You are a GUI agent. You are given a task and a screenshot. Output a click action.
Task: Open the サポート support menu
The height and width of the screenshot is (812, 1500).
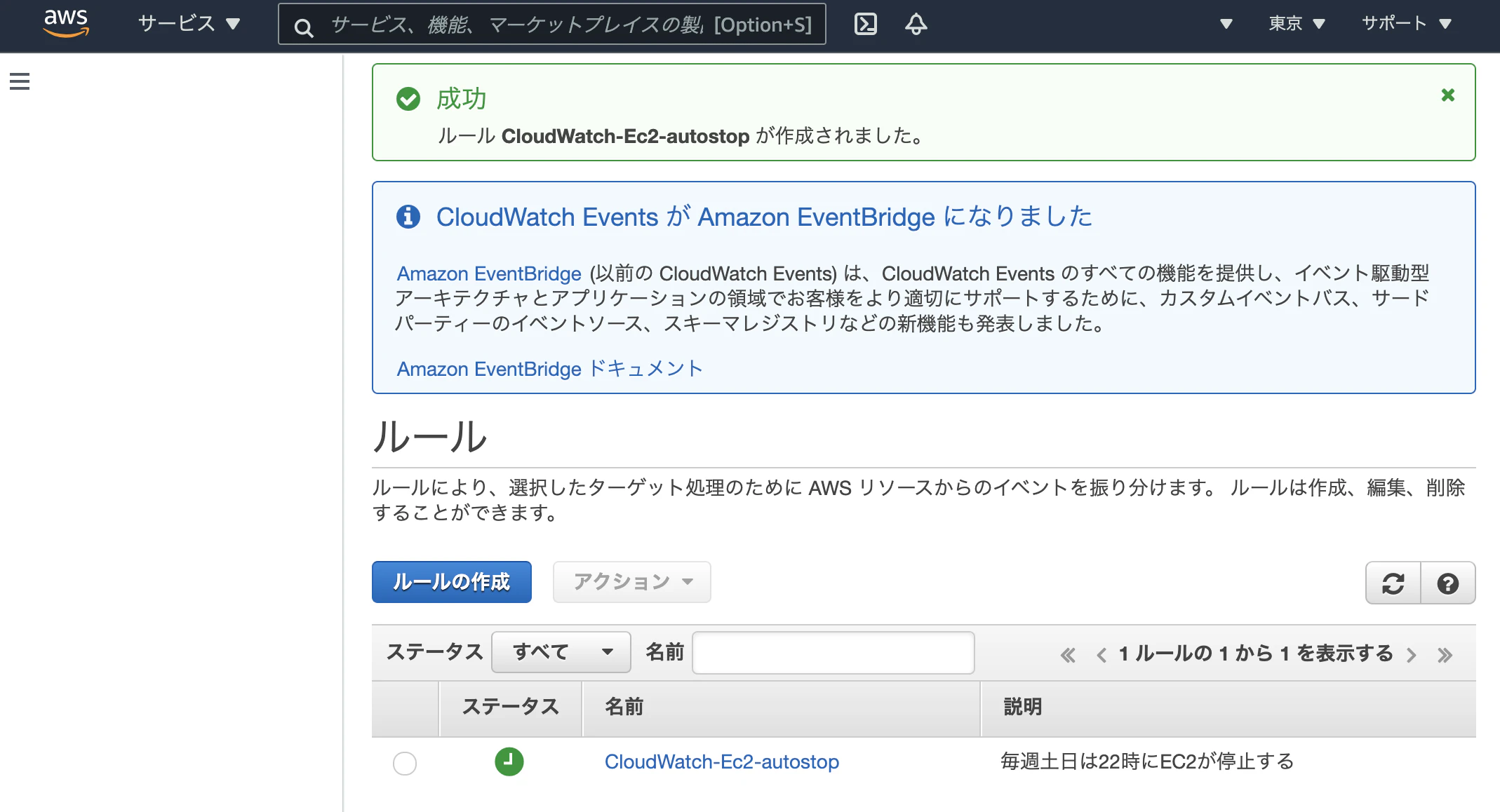(x=1406, y=24)
